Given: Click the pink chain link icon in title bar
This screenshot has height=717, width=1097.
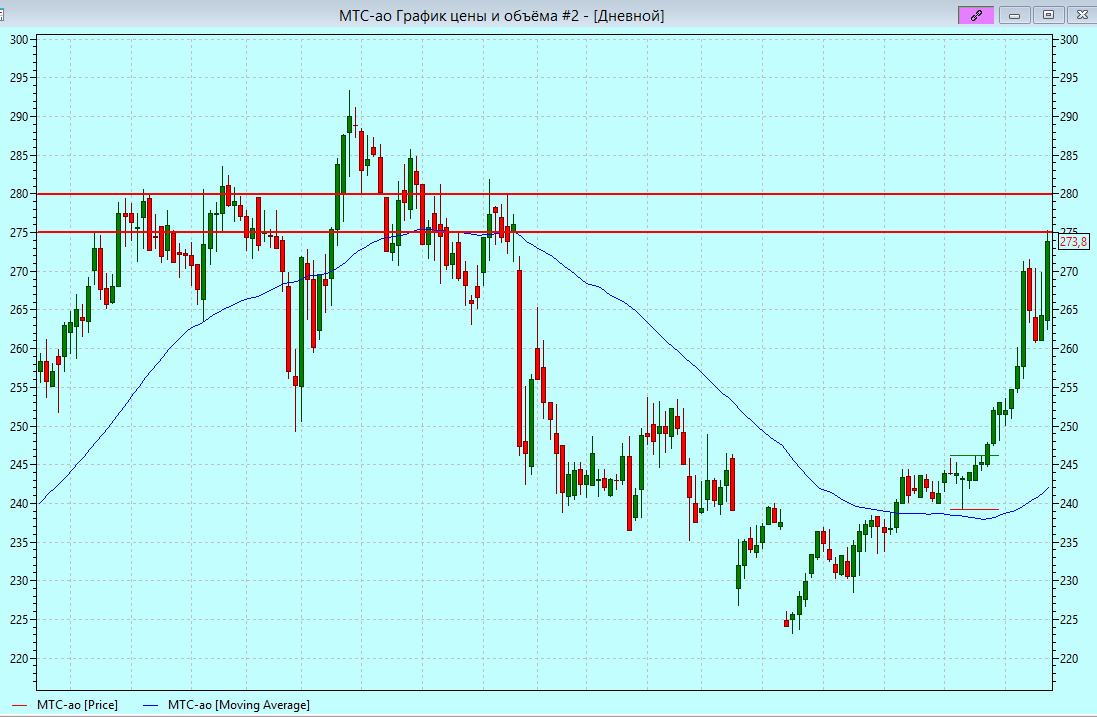Looking at the screenshot, I should click(x=976, y=15).
